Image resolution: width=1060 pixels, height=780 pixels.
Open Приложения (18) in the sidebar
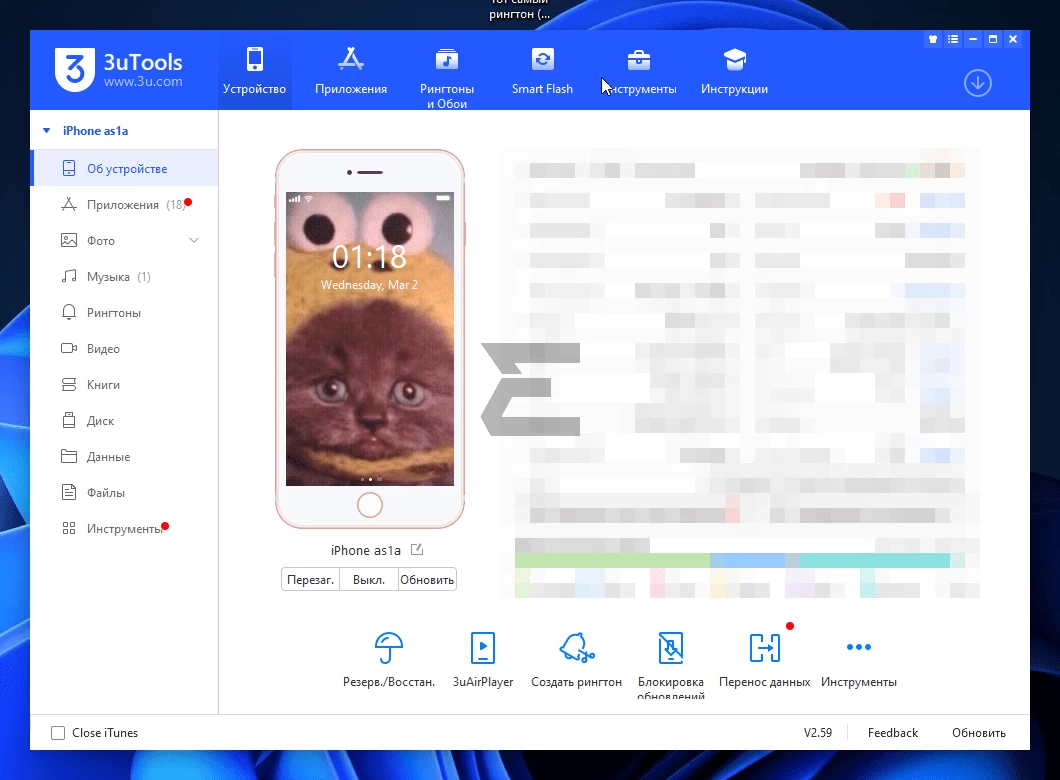tap(124, 204)
